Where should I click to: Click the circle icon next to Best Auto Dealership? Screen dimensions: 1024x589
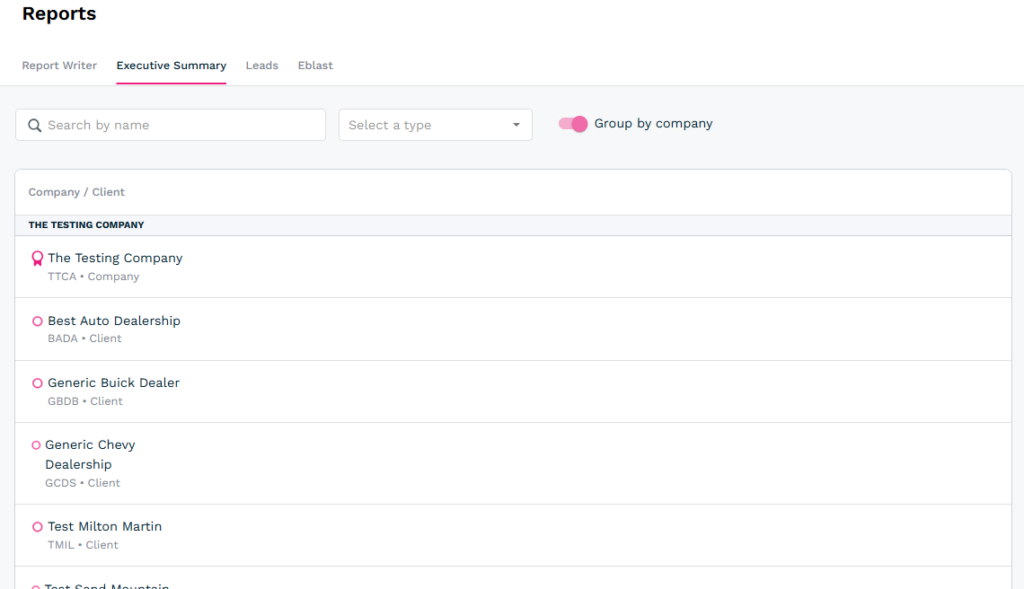tap(38, 321)
